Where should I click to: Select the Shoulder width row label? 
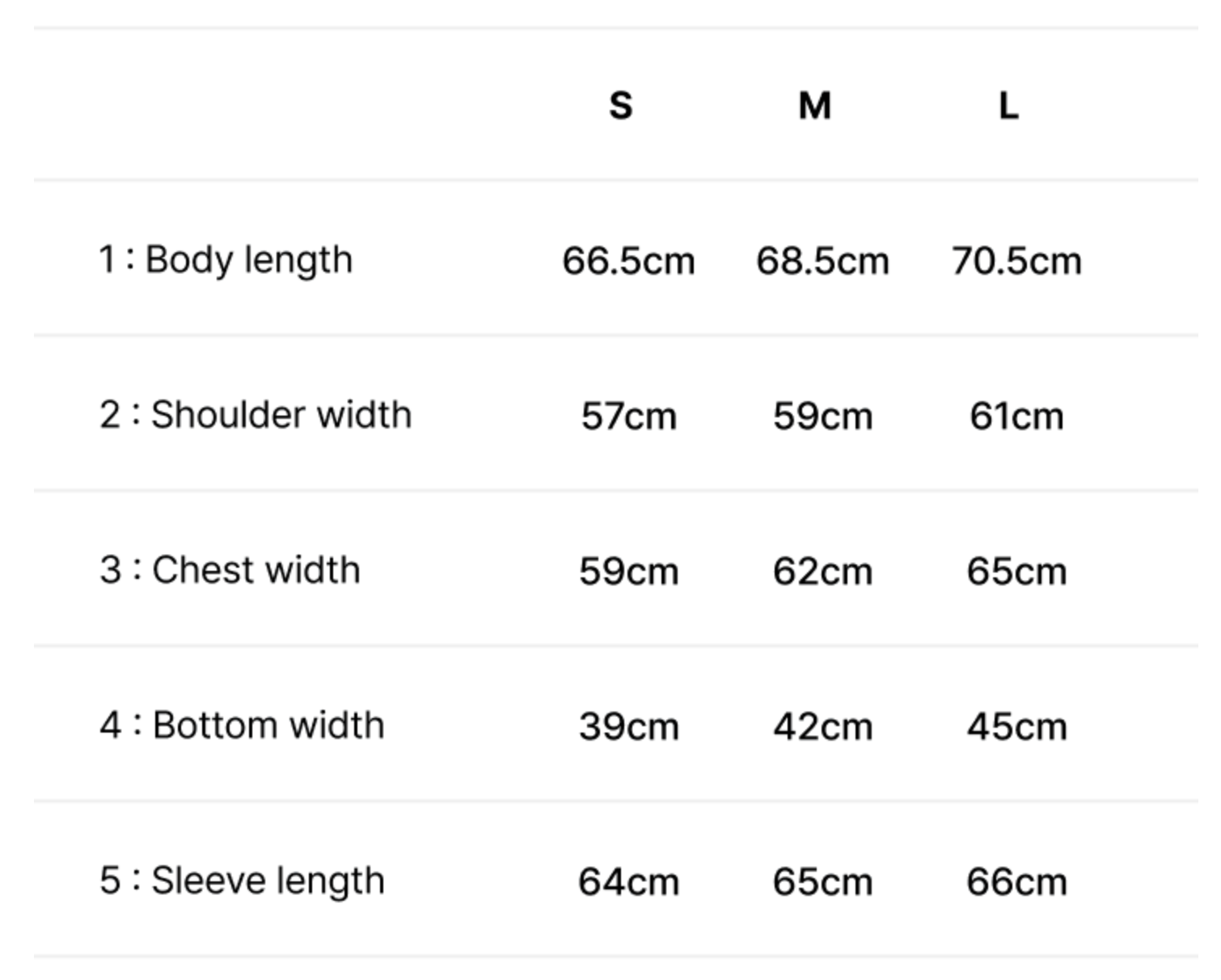[x=256, y=415]
